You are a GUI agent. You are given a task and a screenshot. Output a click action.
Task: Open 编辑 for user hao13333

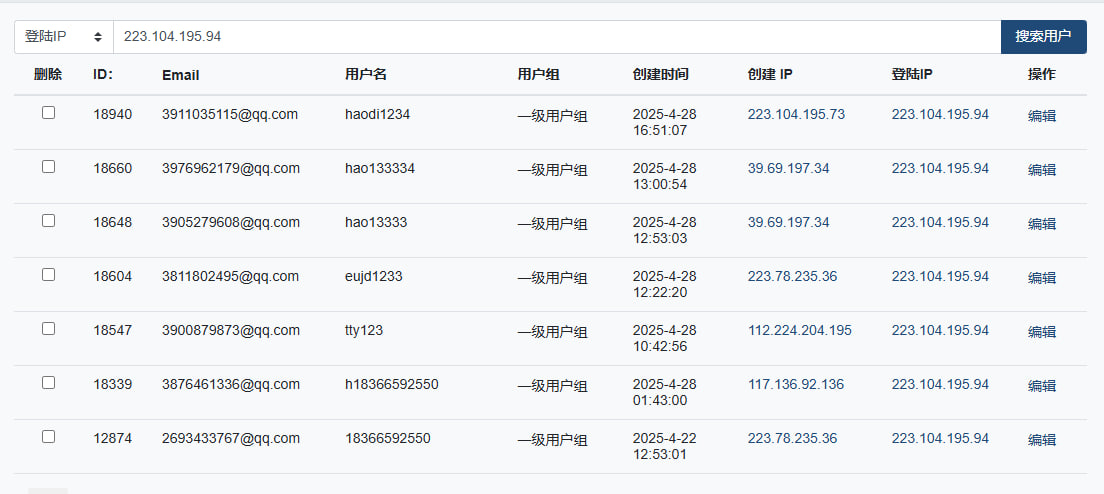[1041, 224]
